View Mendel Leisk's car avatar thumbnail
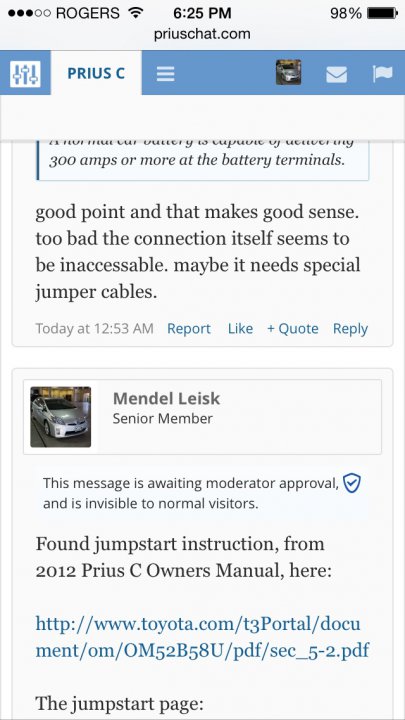Viewport: 405px width, 720px height. coord(61,417)
